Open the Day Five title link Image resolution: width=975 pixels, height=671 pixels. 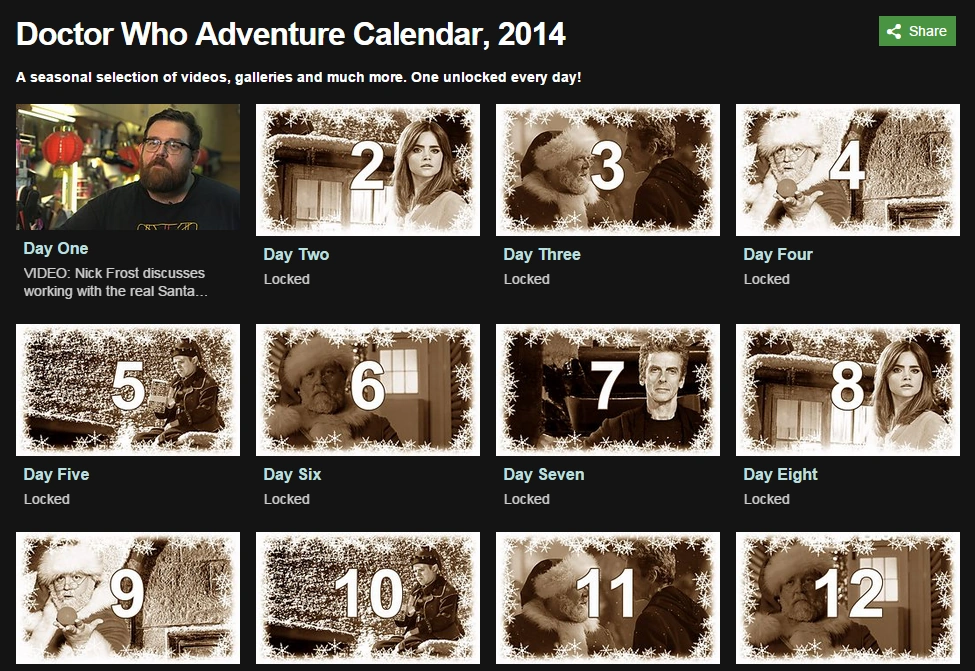point(56,474)
